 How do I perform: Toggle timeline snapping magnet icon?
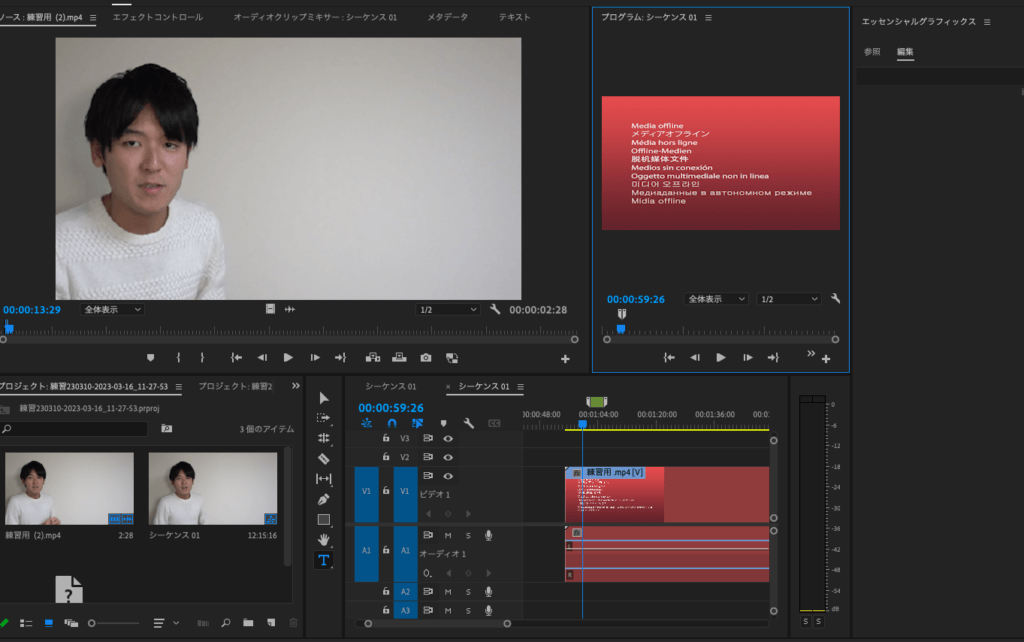click(392, 423)
